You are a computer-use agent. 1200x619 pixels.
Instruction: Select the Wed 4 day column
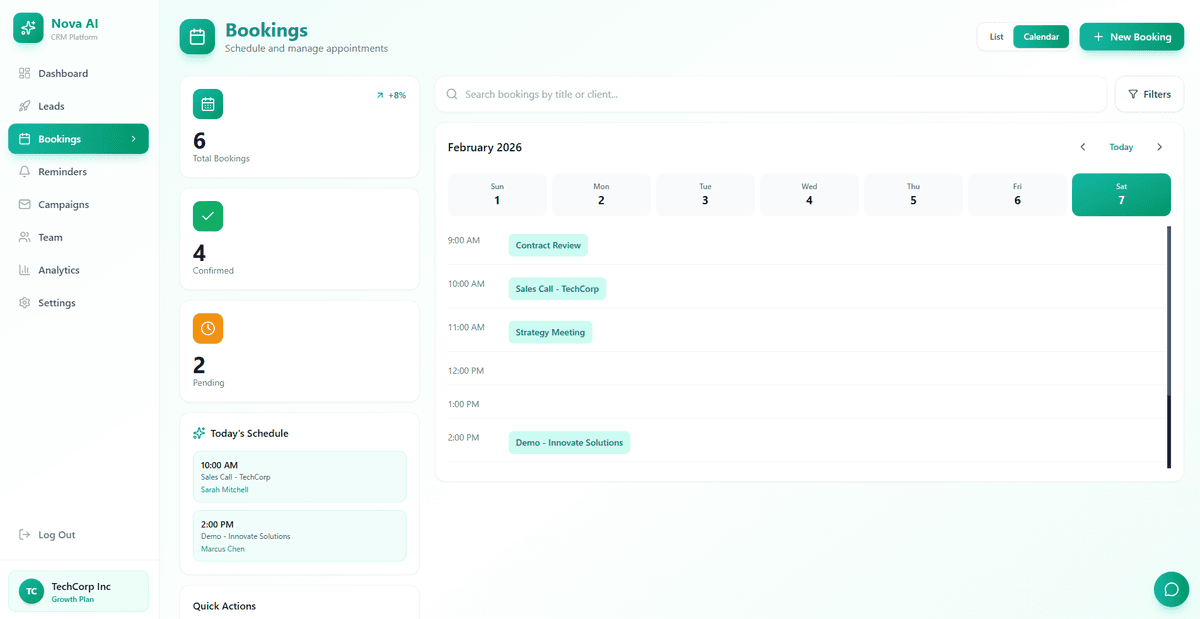[809, 194]
